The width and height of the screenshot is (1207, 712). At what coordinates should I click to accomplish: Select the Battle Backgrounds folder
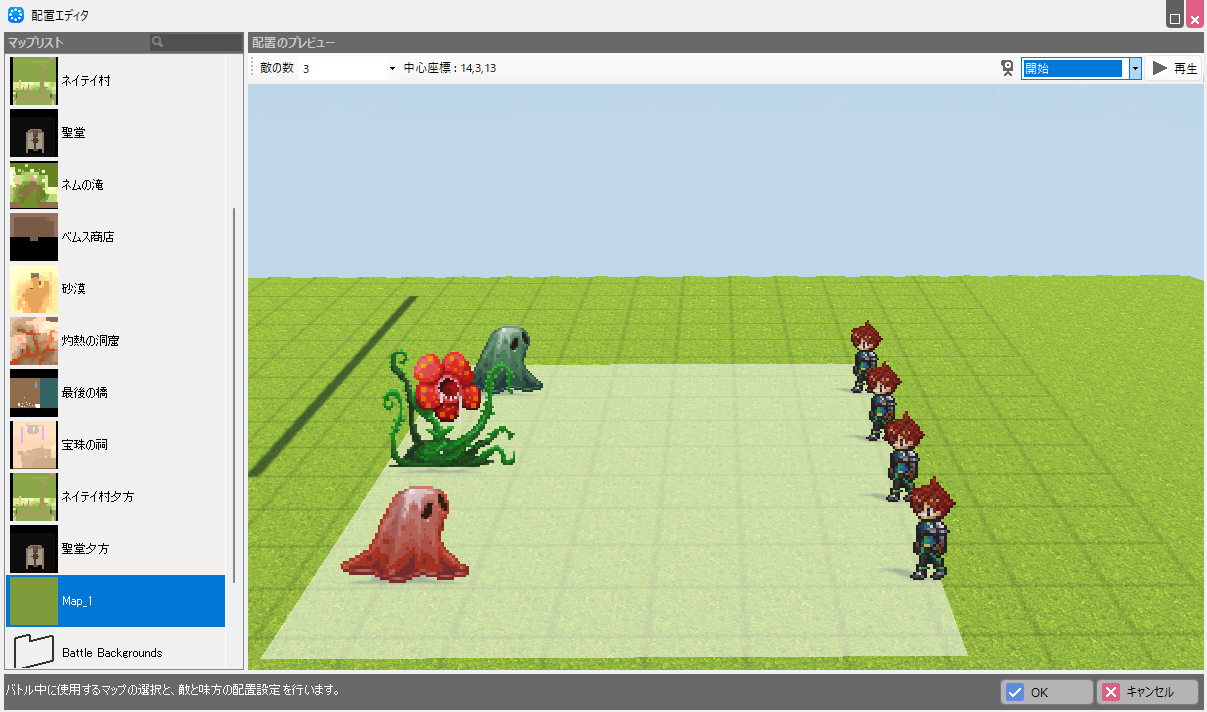[111, 652]
